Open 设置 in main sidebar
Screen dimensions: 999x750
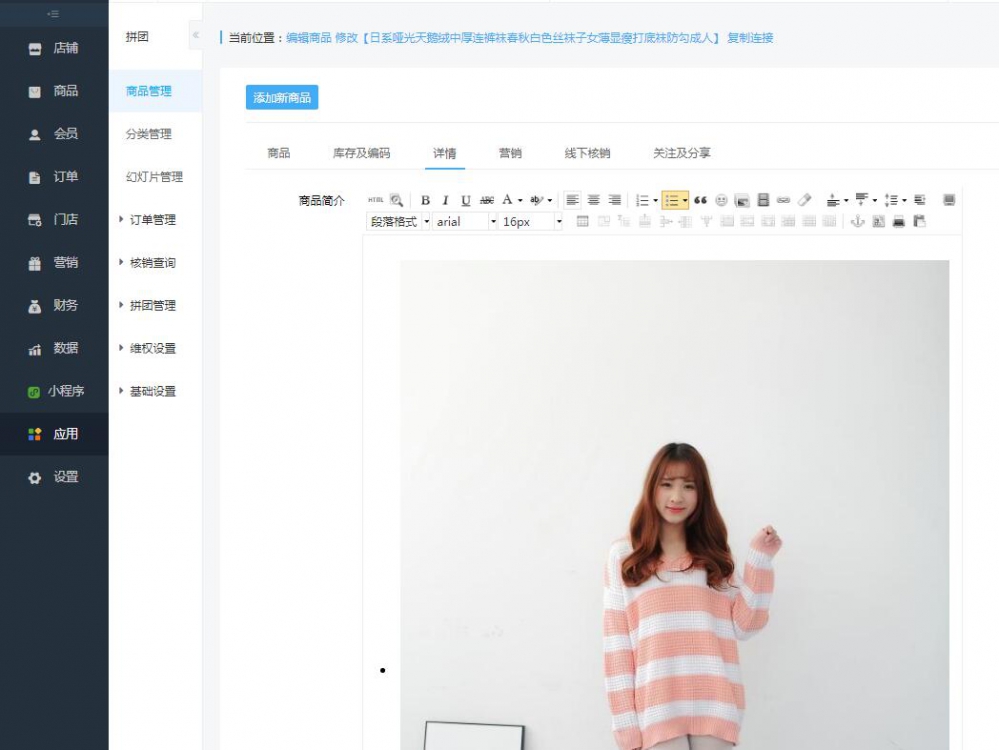(x=54, y=477)
